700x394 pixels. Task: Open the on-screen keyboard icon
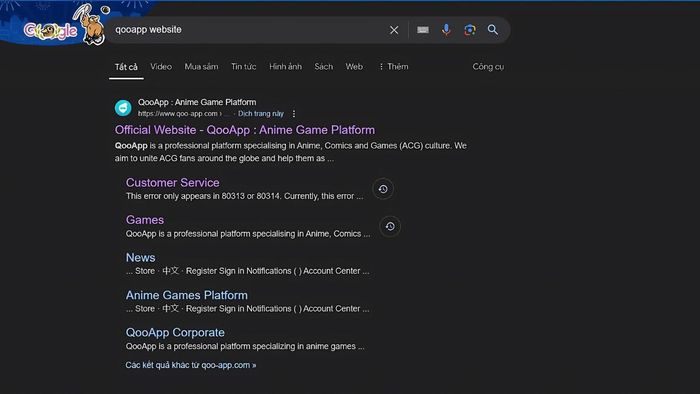(x=423, y=30)
